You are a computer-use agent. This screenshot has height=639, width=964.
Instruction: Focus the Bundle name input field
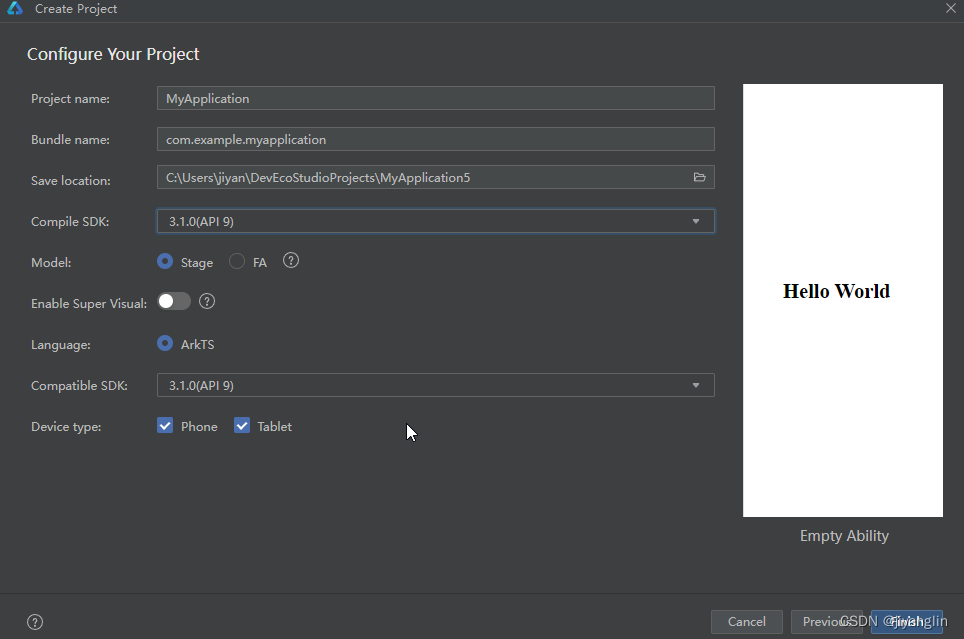(436, 139)
